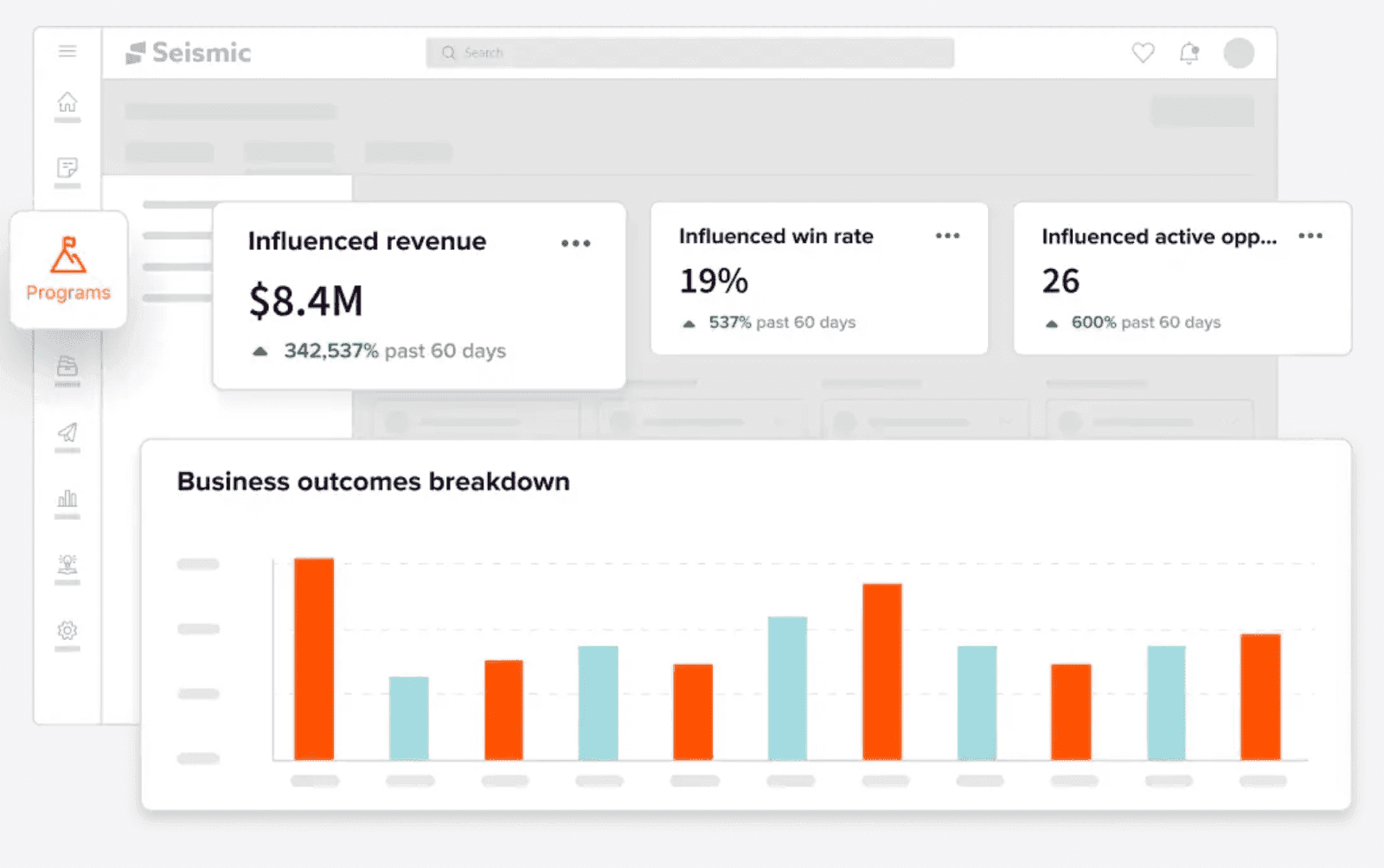
Task: Click the 19% Influenced win rate value
Action: click(713, 280)
